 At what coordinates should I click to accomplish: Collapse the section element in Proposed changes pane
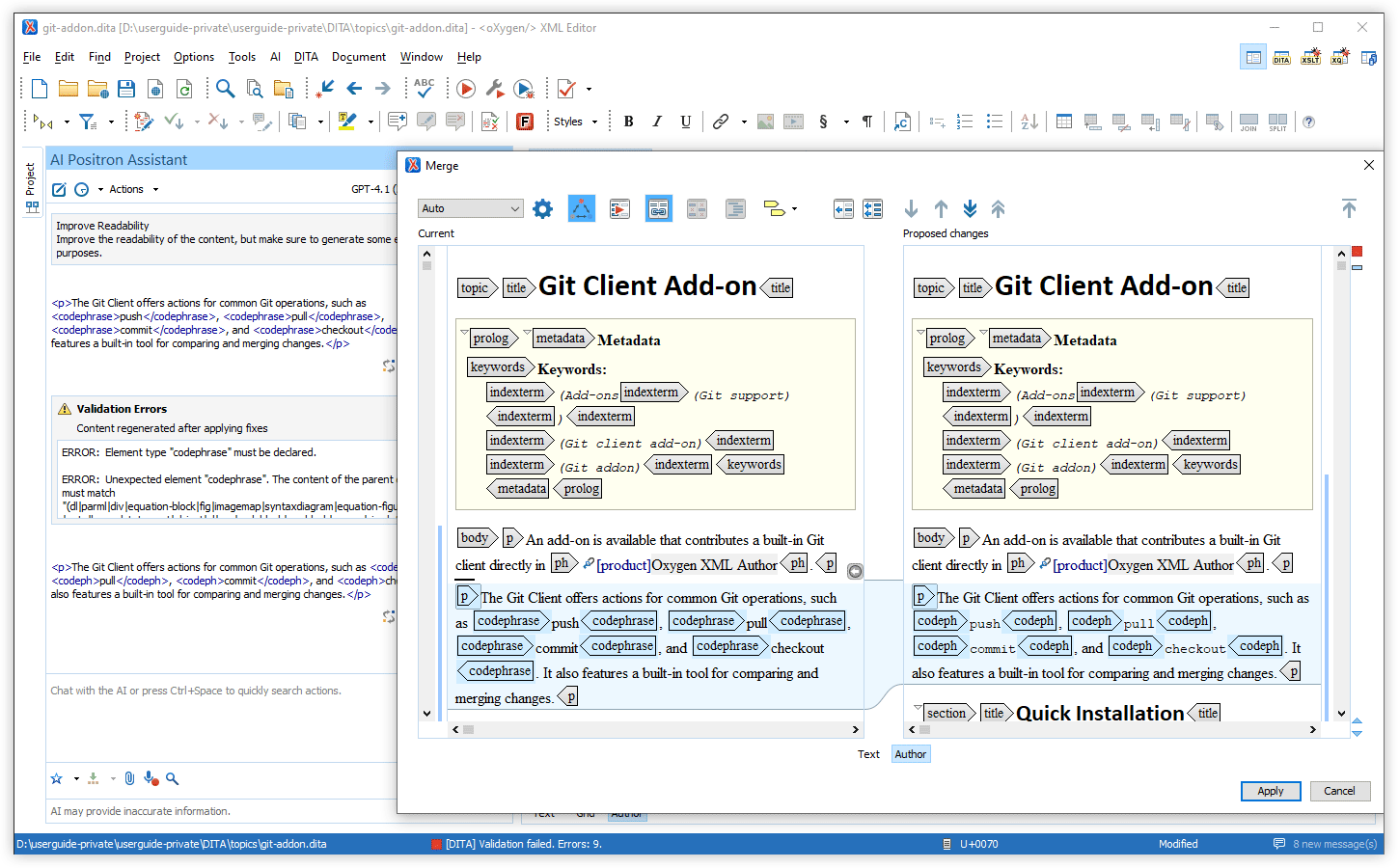pos(918,709)
